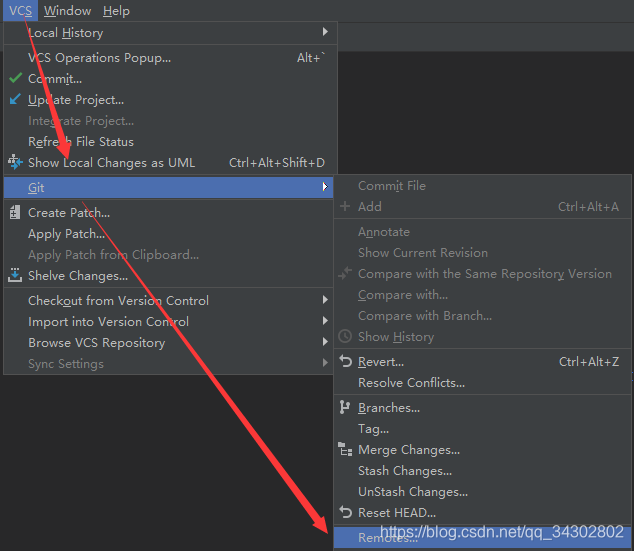634x551 pixels.
Task: Choose Apply Patch... entry
Action: [168, 233]
